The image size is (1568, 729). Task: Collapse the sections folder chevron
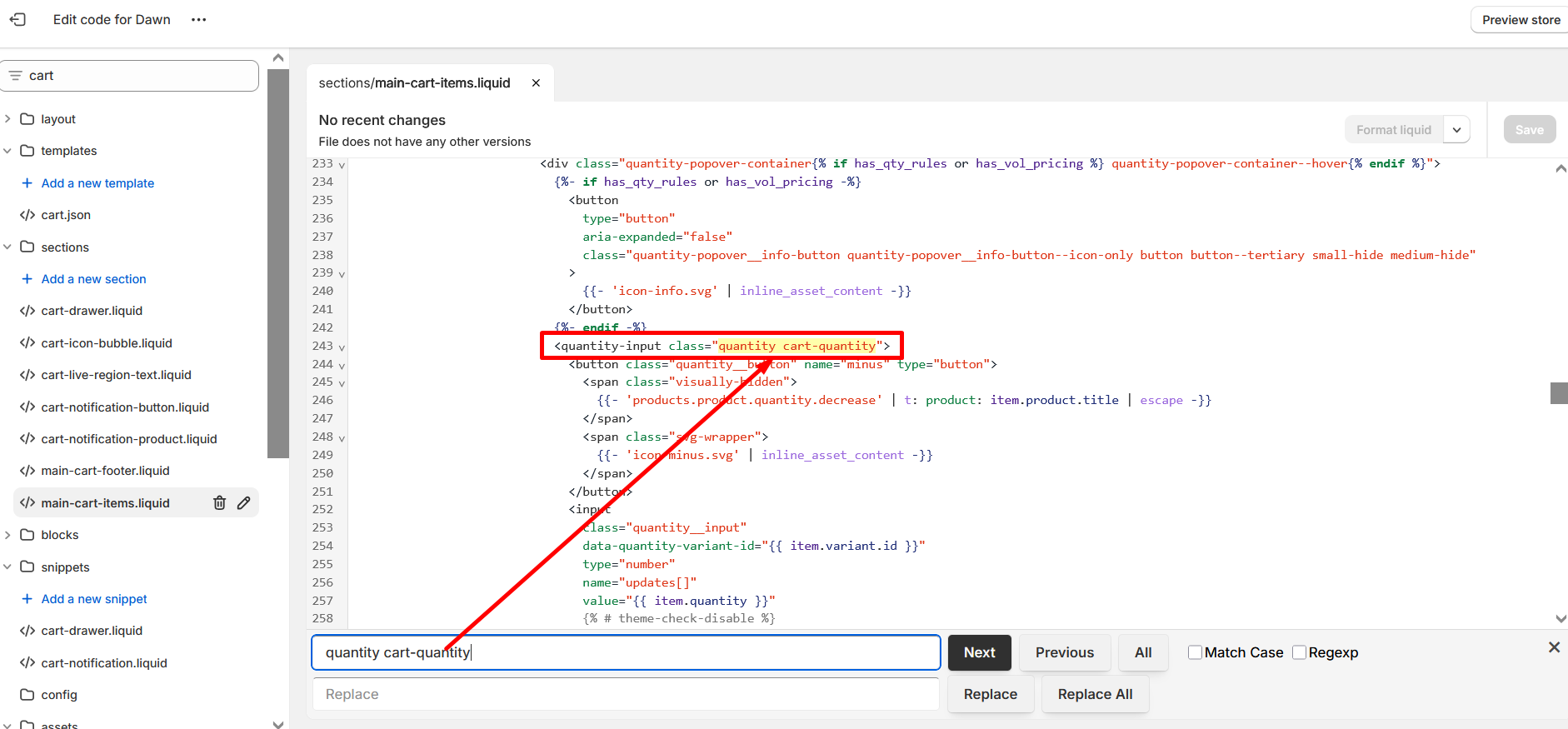tap(7, 247)
